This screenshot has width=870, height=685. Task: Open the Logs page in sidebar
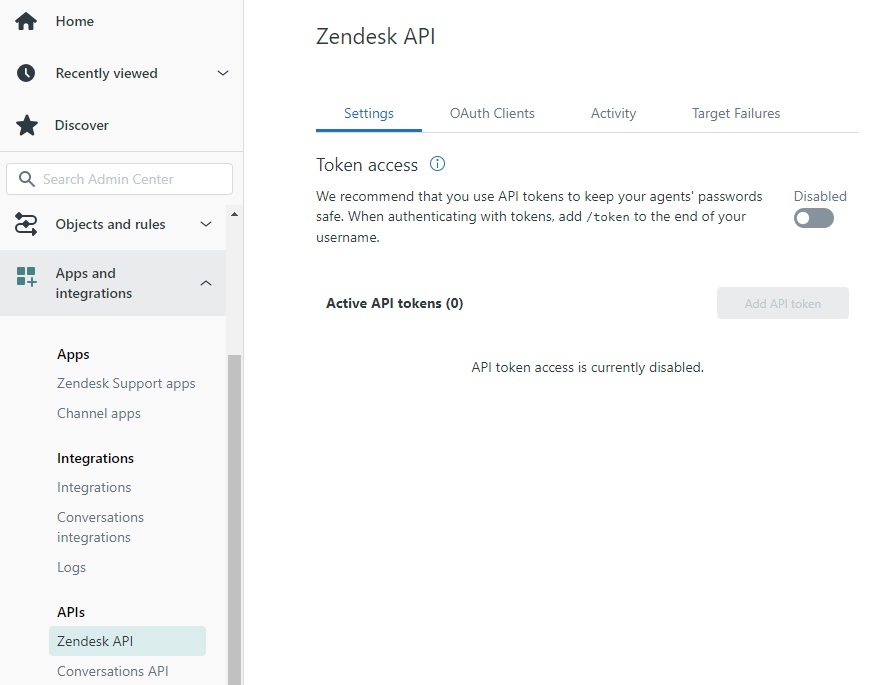pyautogui.click(x=71, y=567)
